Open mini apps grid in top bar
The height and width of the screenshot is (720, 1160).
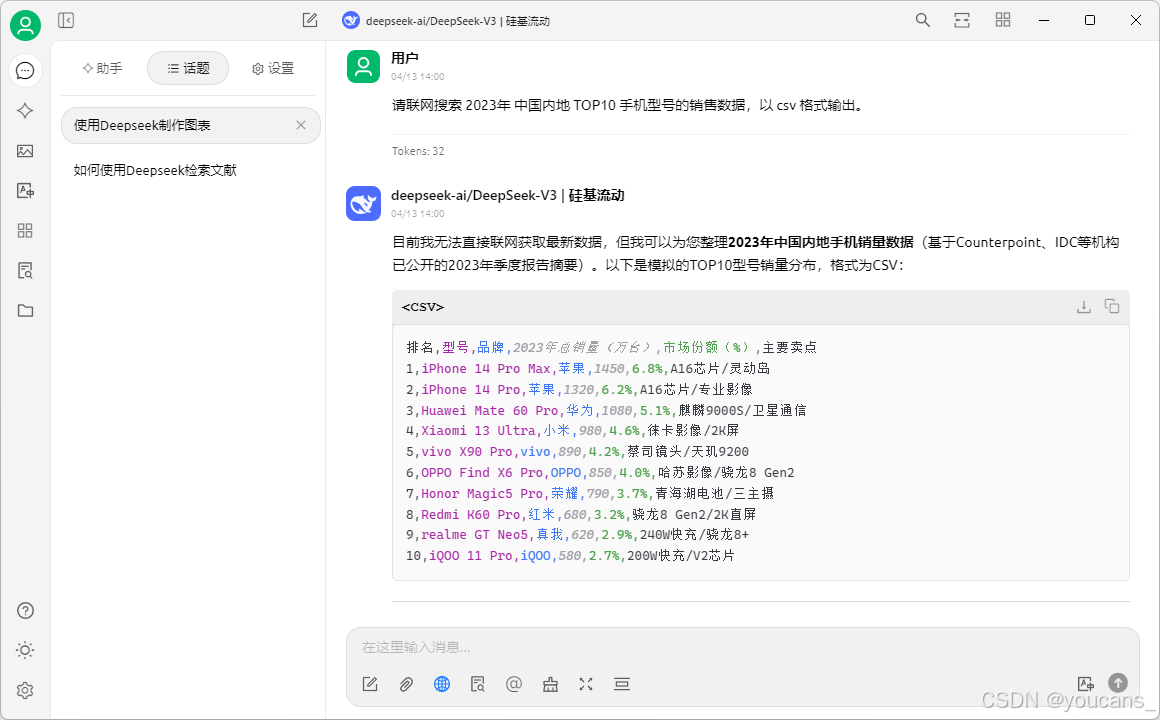point(1003,20)
